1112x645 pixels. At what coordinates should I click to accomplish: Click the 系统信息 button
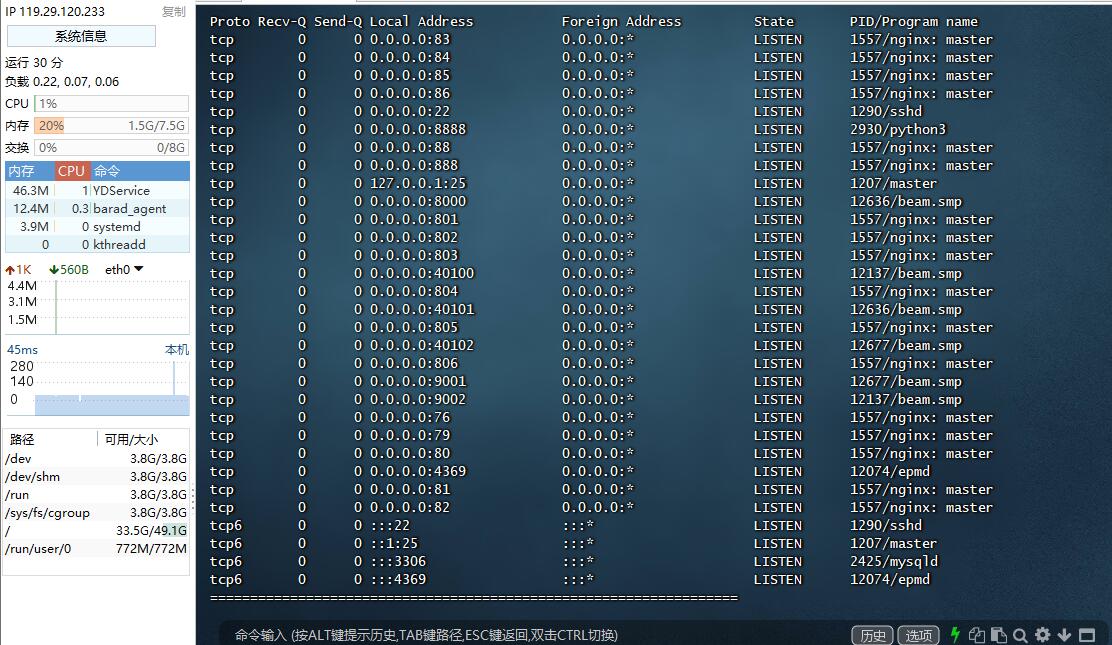pyautogui.click(x=81, y=36)
